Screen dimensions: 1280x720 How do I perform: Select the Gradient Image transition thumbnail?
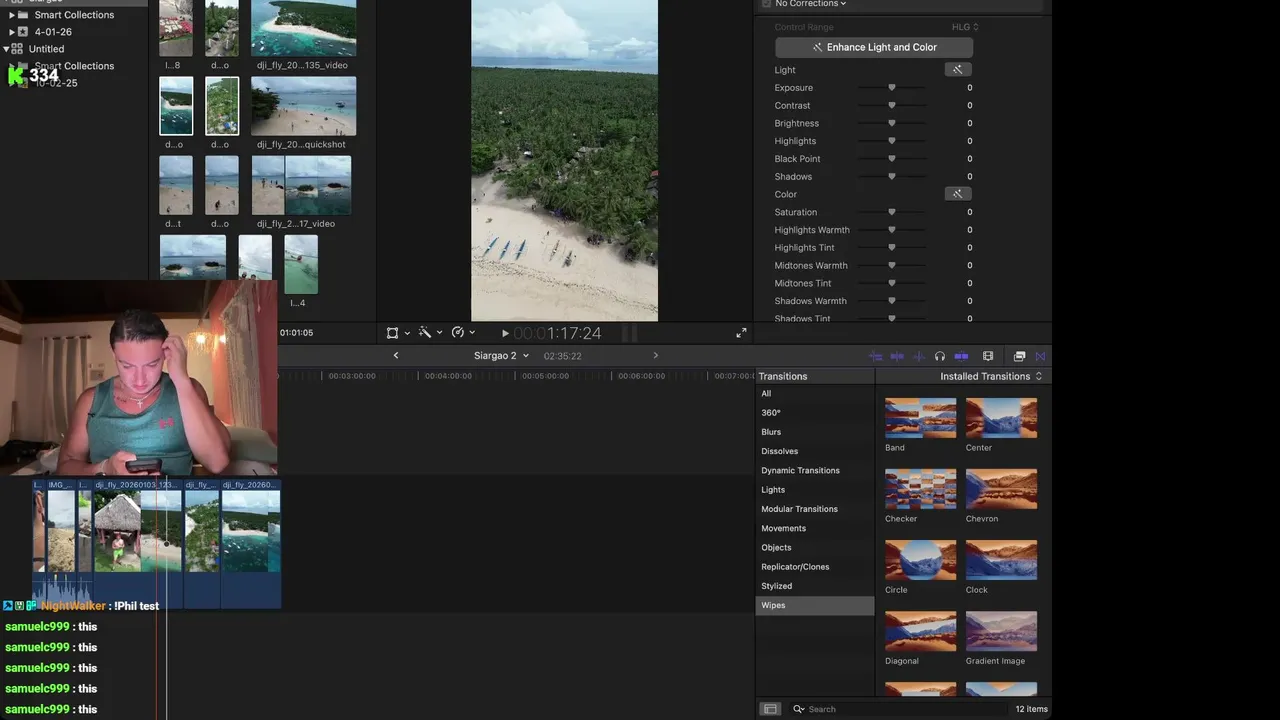click(1001, 631)
